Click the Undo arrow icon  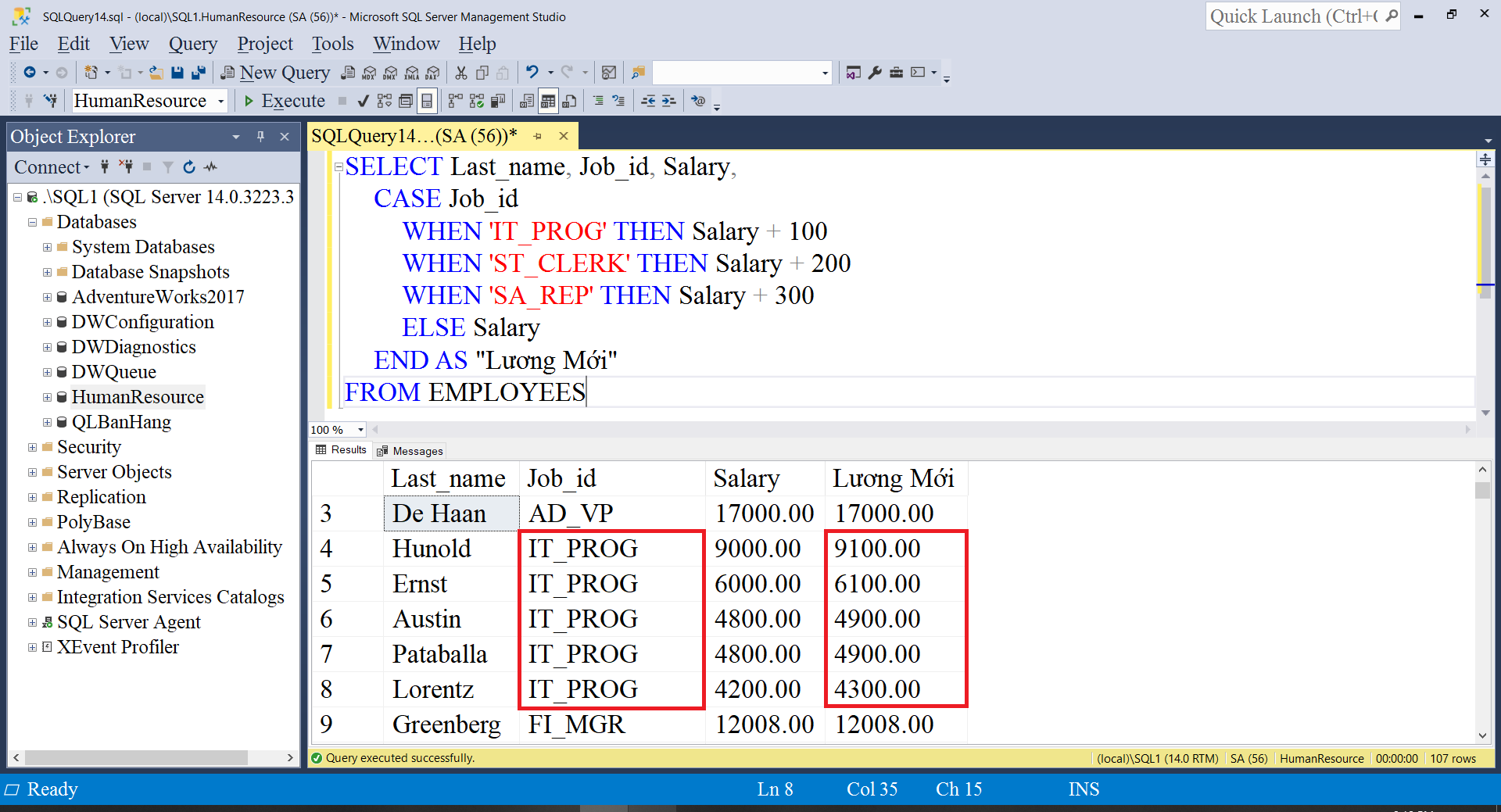coord(532,73)
